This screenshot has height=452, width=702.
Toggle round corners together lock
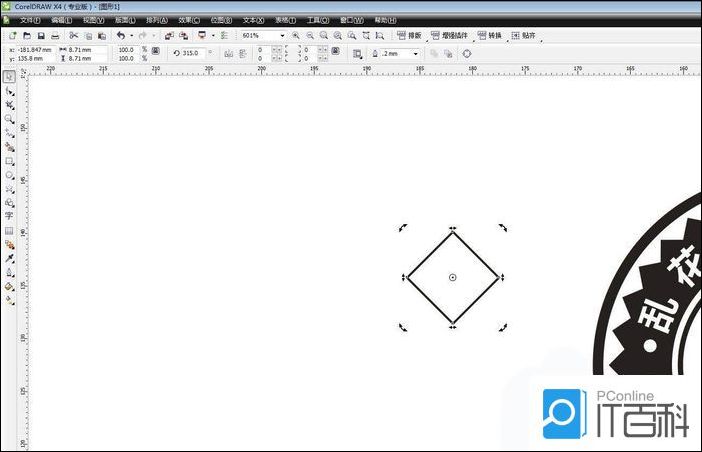[x=335, y=50]
